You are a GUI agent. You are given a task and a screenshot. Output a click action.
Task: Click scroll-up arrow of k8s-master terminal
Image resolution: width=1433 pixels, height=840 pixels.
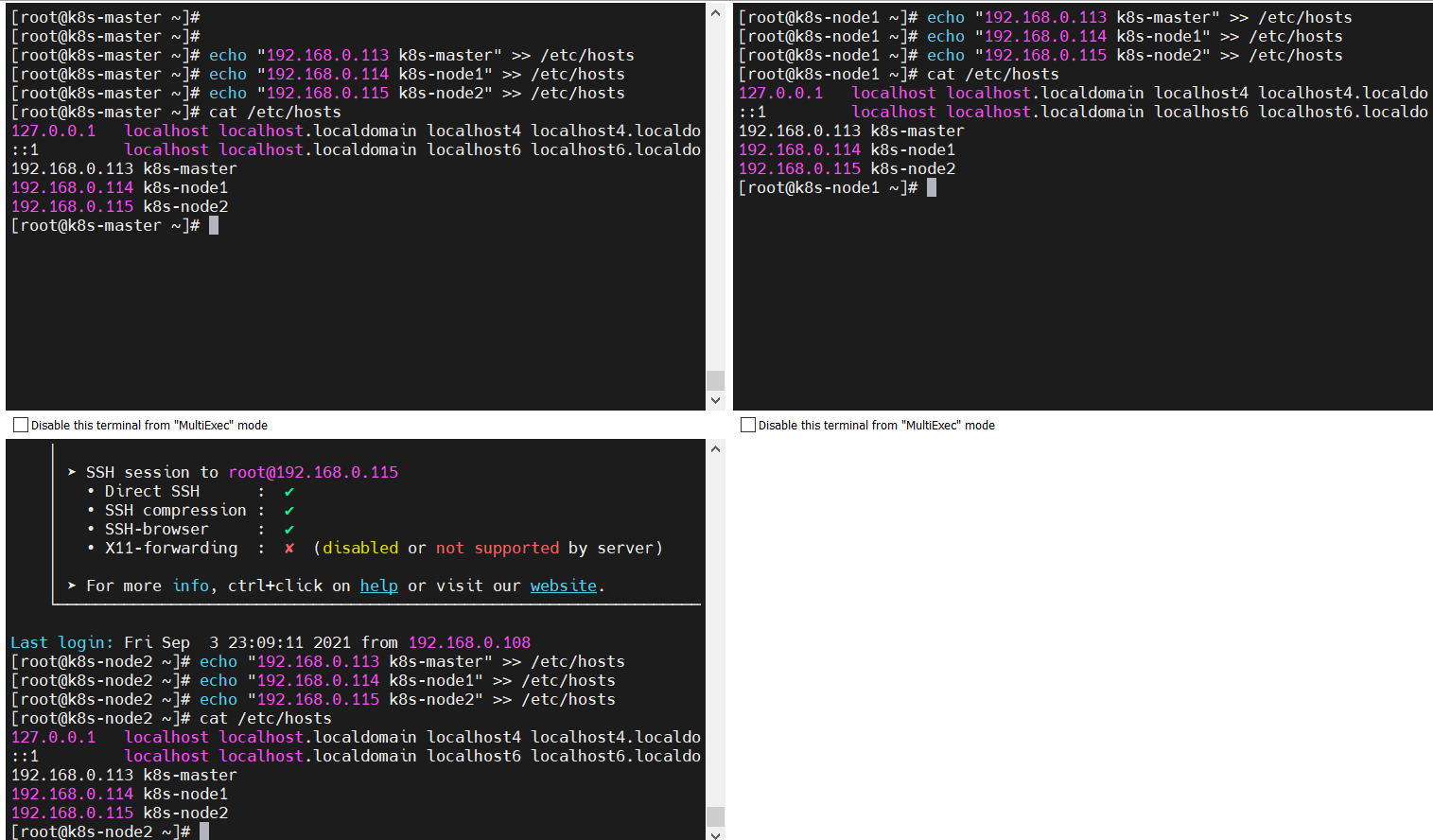tap(715, 13)
